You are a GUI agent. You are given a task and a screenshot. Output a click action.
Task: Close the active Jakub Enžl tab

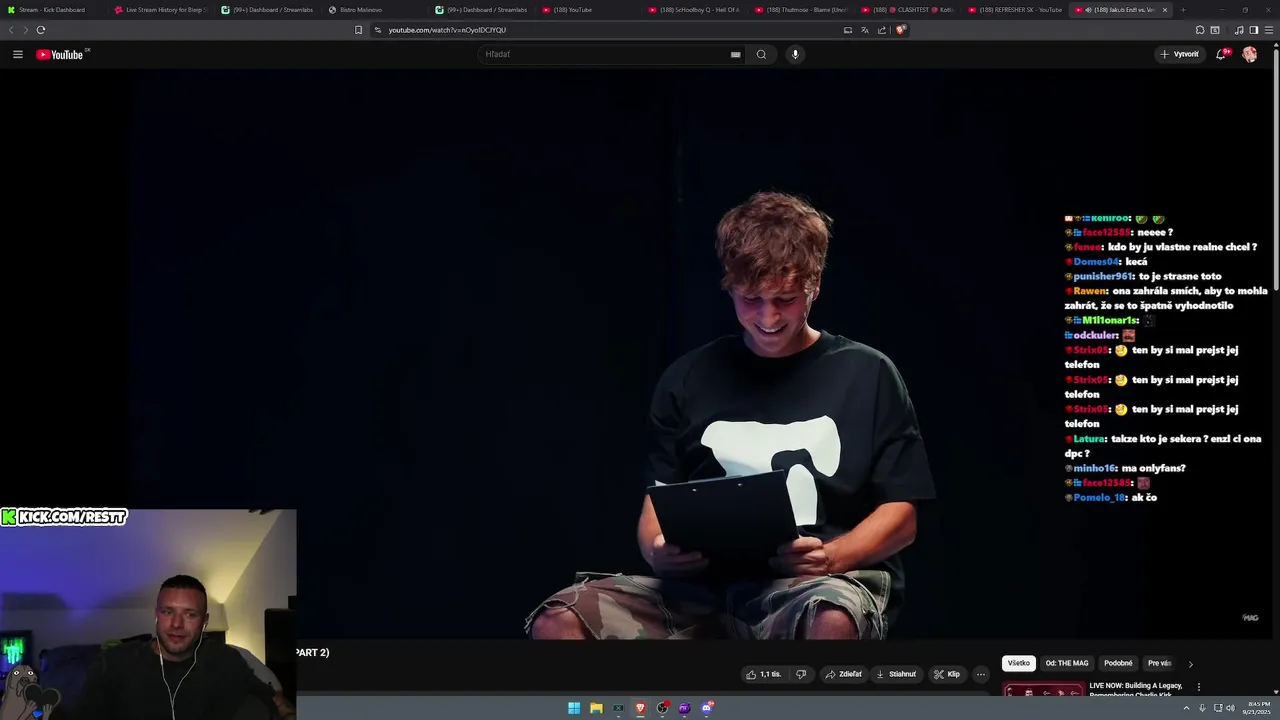(x=1164, y=10)
